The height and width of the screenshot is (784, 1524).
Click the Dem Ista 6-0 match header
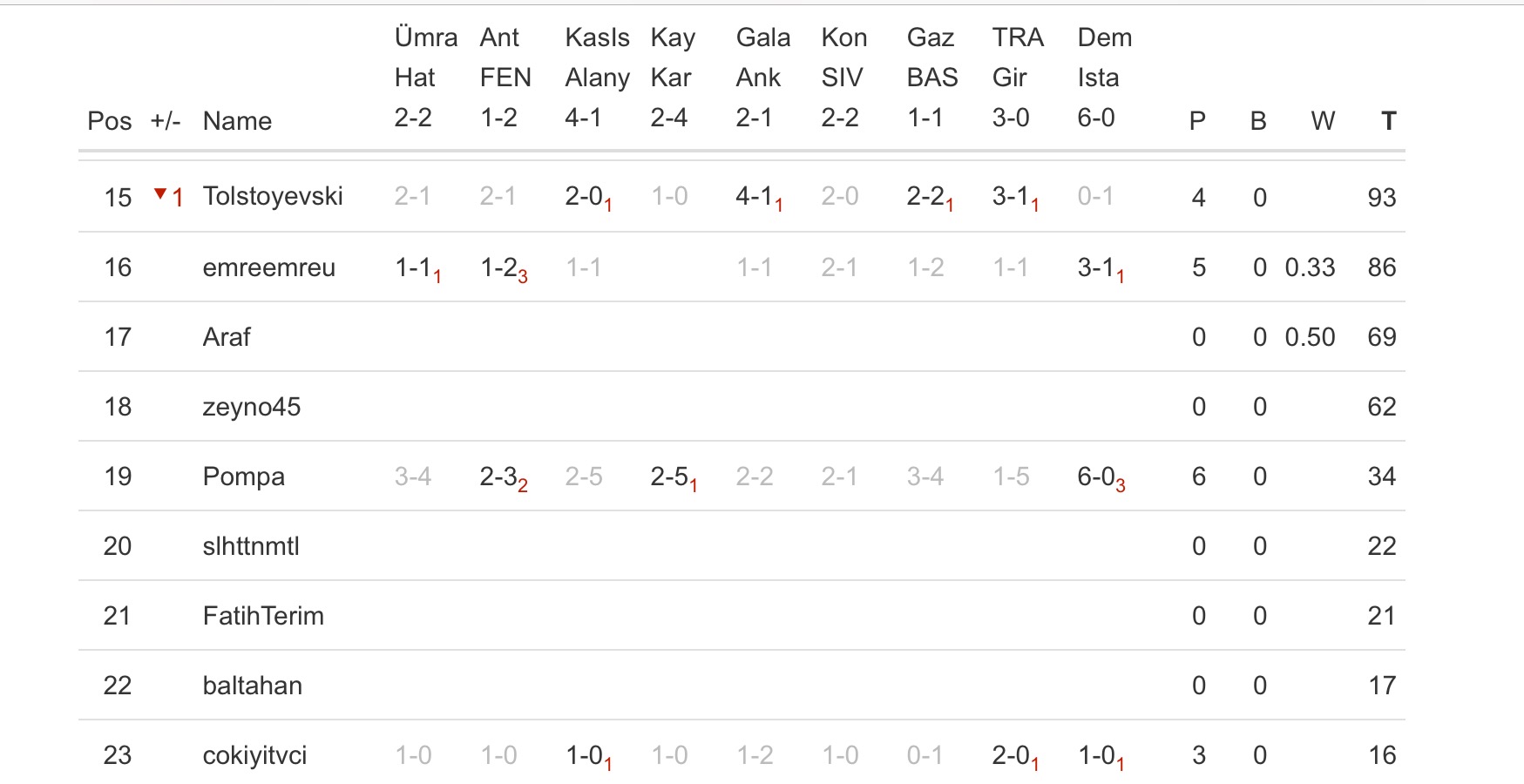tap(1104, 78)
